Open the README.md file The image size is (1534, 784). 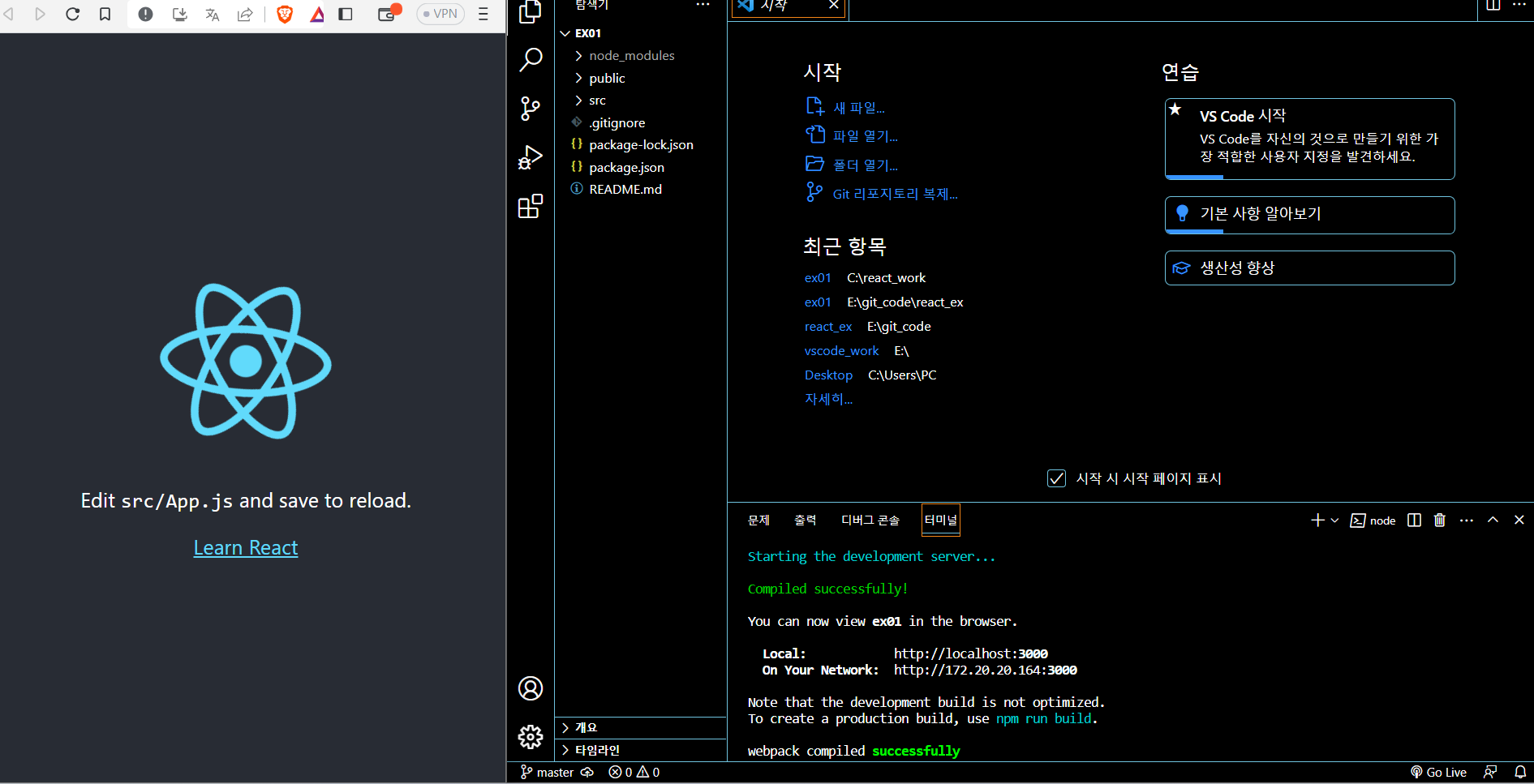pyautogui.click(x=625, y=189)
